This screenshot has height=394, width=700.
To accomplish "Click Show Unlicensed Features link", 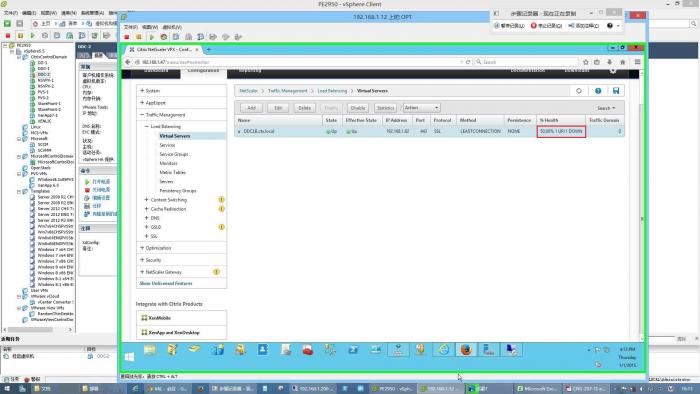I will [x=166, y=283].
